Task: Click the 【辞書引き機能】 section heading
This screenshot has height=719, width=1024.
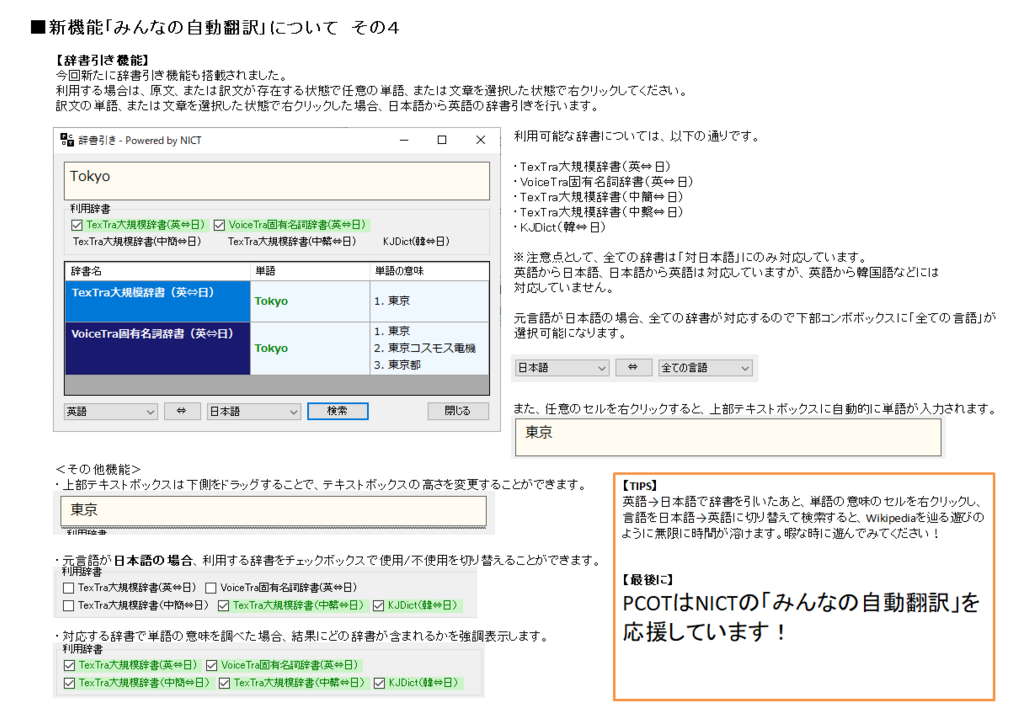Action: pos(103,60)
